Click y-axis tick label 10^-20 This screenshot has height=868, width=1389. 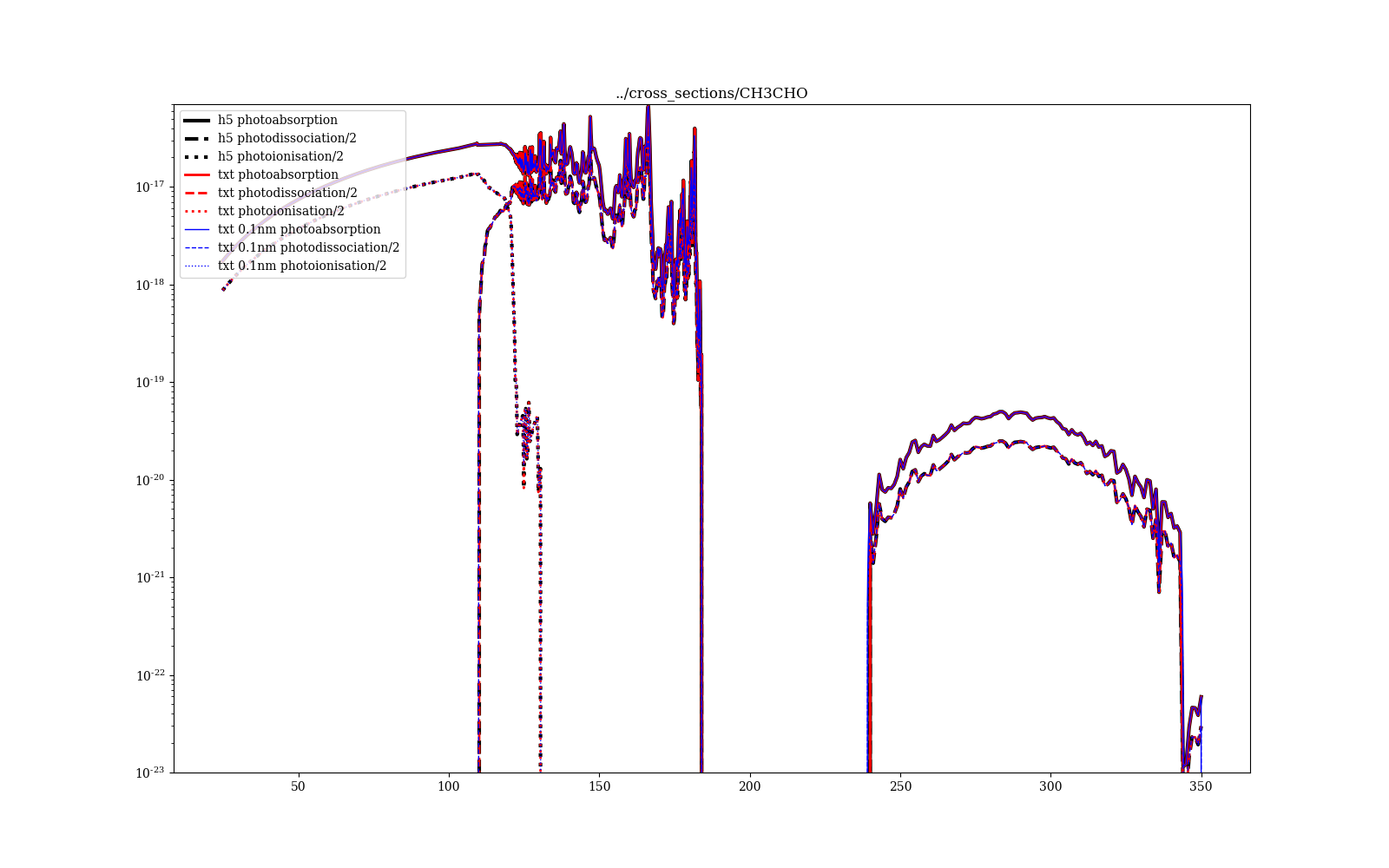pyautogui.click(x=151, y=479)
